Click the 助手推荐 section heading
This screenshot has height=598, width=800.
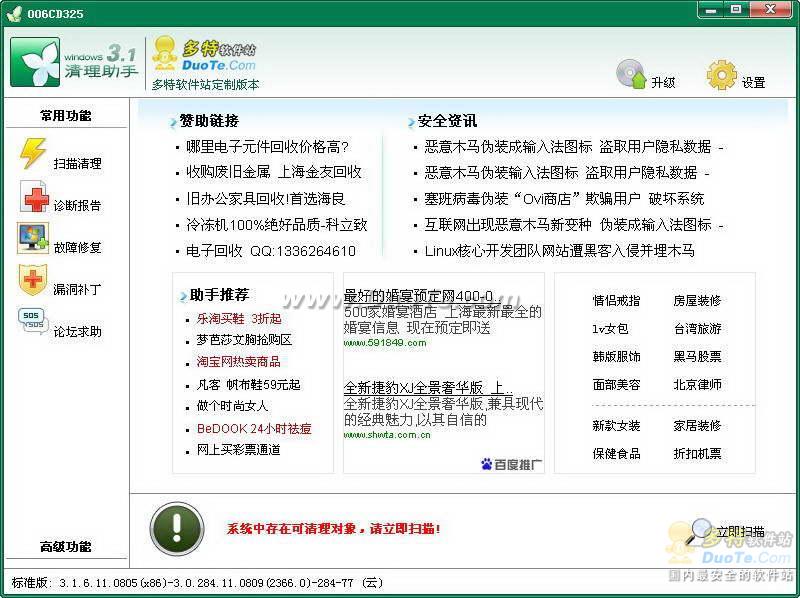[219, 294]
